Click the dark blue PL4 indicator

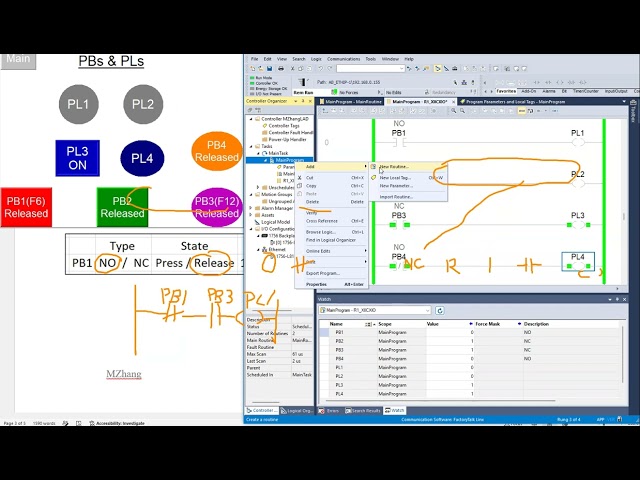[x=142, y=158]
